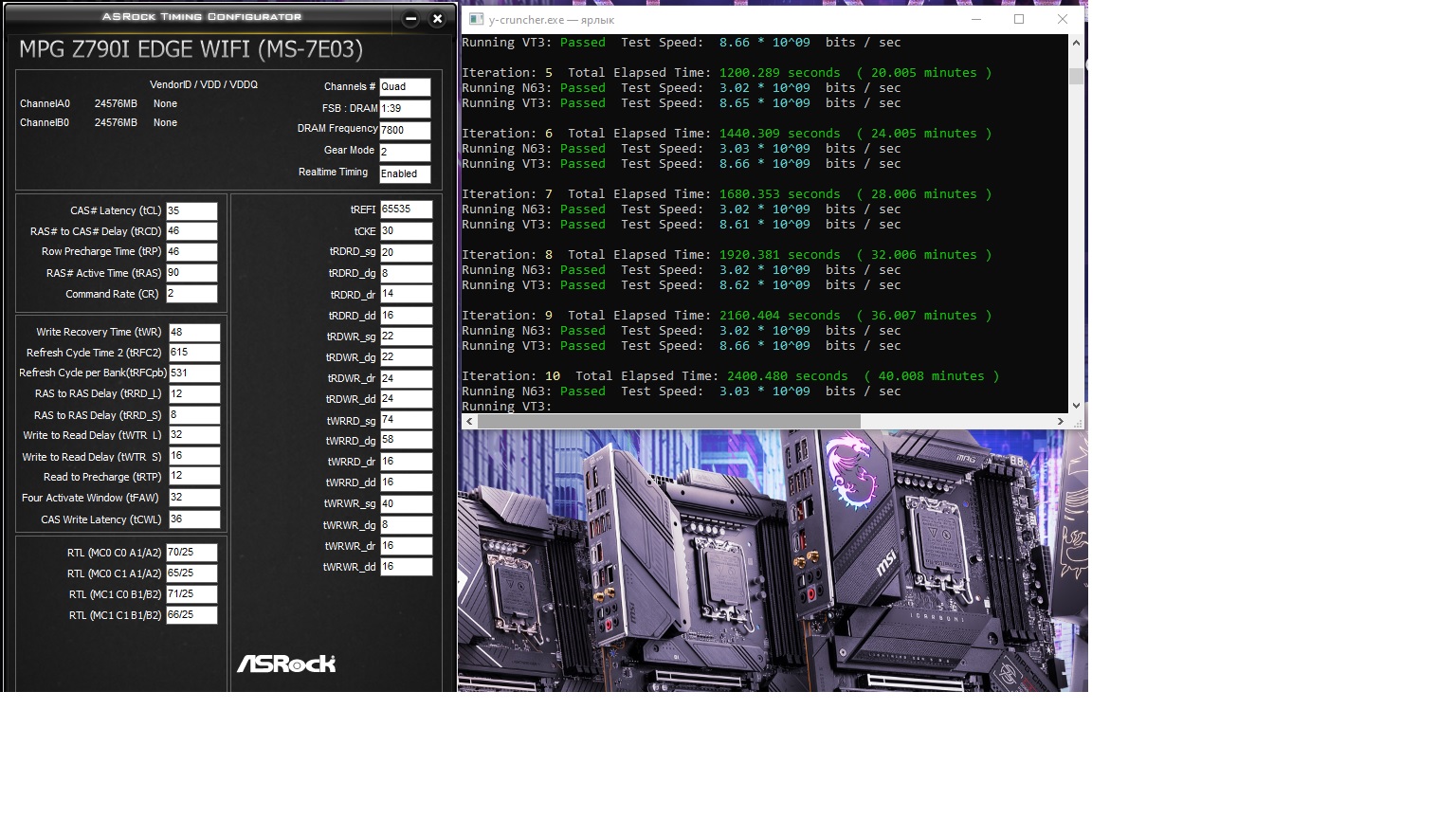Click the tWRWR_dg value field

pyautogui.click(x=407, y=525)
